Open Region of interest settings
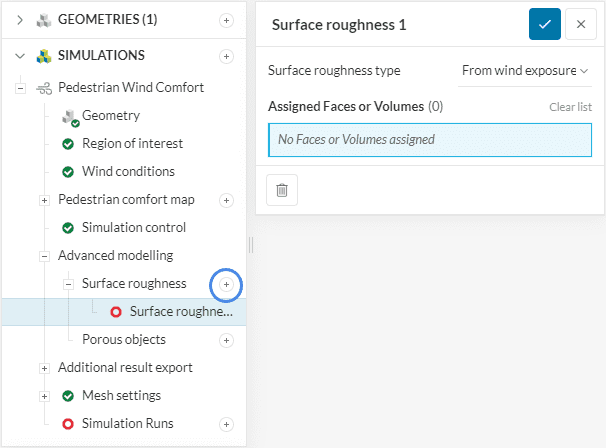The image size is (606, 448). (x=132, y=144)
